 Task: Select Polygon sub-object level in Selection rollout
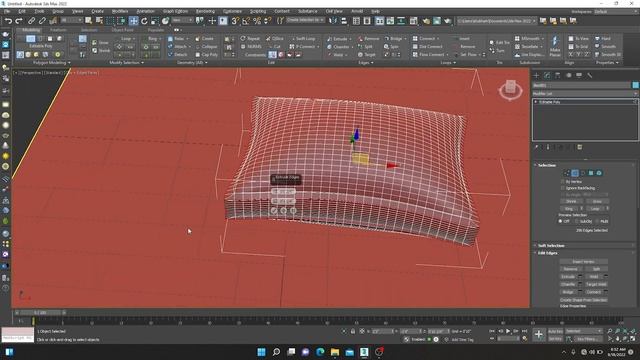click(x=591, y=173)
